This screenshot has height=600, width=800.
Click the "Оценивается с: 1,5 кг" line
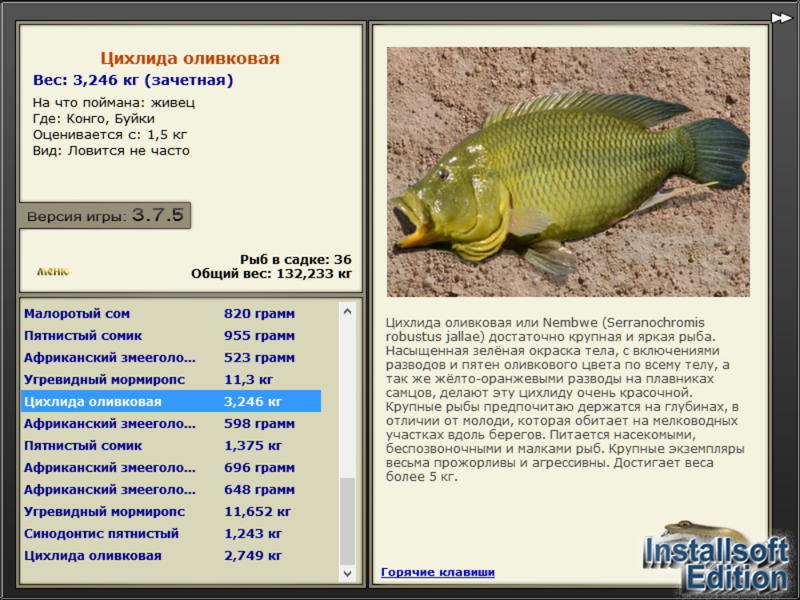point(110,135)
